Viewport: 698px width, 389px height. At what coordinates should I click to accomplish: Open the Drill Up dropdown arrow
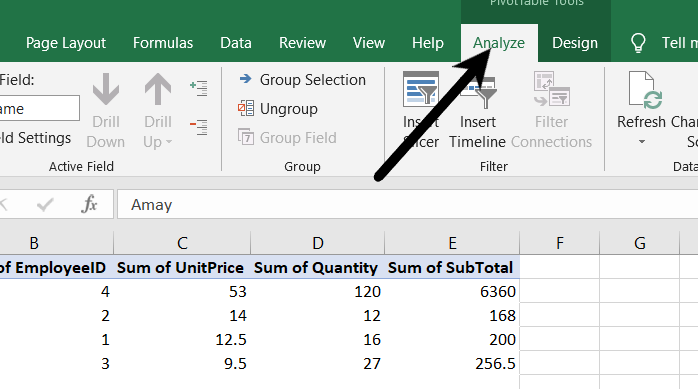click(169, 142)
